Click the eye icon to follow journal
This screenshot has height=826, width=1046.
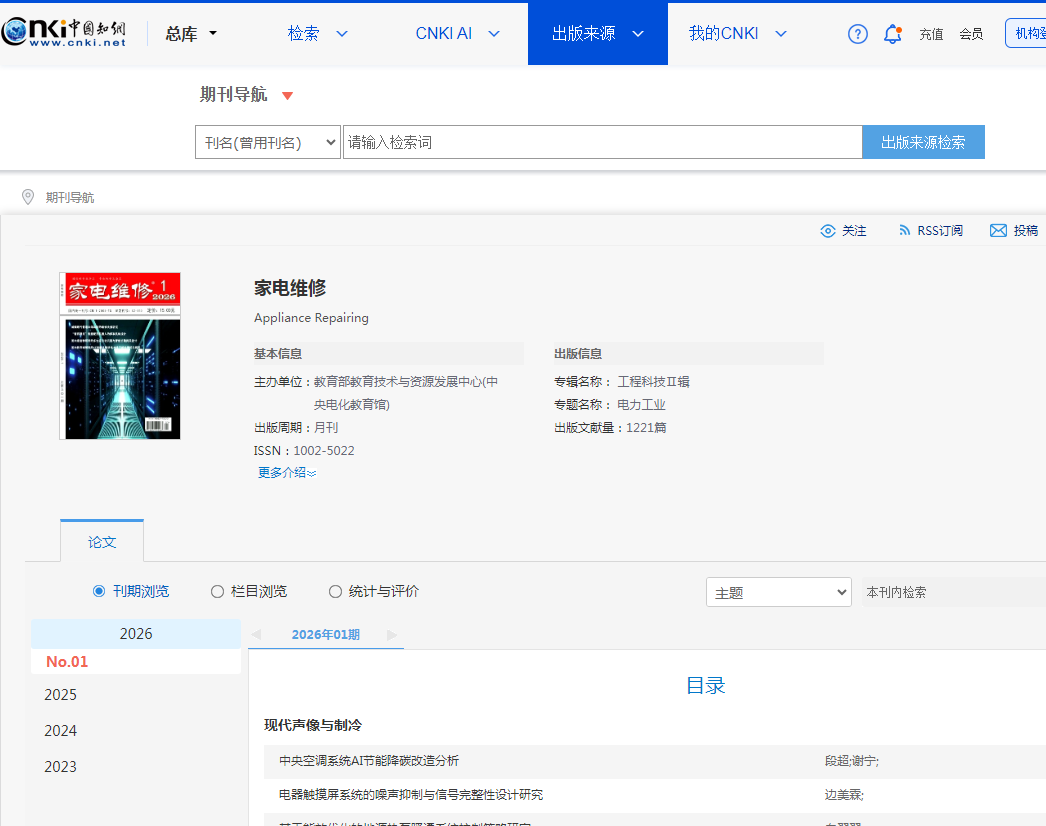click(827, 231)
